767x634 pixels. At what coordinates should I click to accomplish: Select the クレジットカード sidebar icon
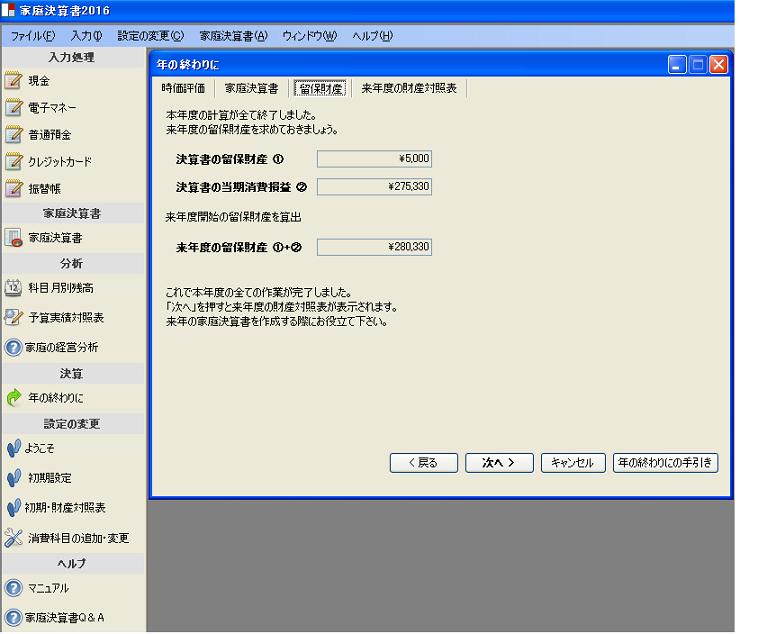14,161
